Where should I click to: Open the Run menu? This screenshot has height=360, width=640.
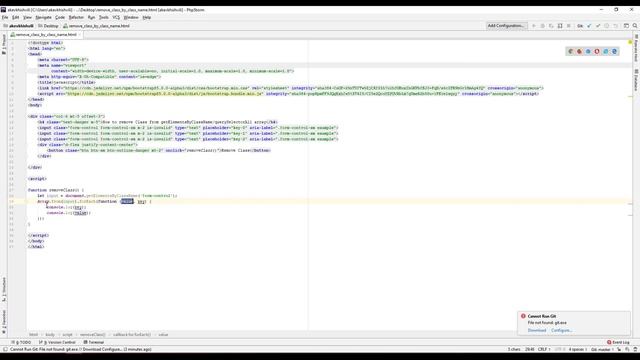click(91, 18)
